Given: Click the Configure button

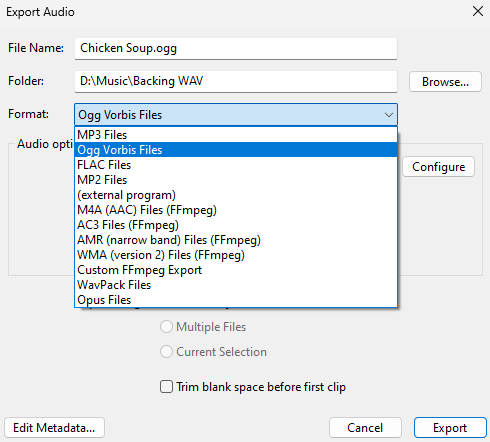Looking at the screenshot, I should (x=438, y=167).
